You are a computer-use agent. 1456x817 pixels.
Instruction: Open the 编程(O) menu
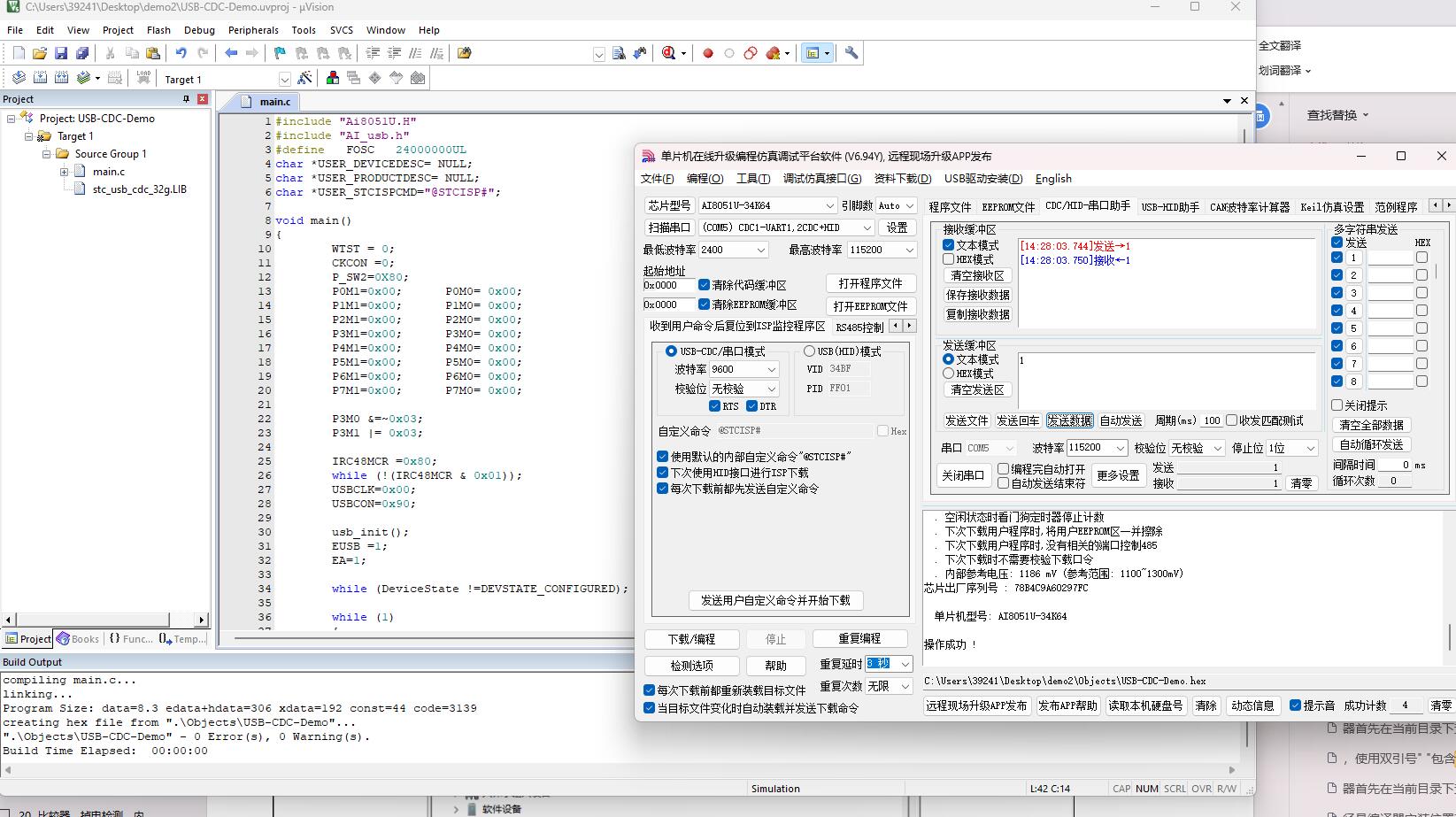click(x=705, y=179)
